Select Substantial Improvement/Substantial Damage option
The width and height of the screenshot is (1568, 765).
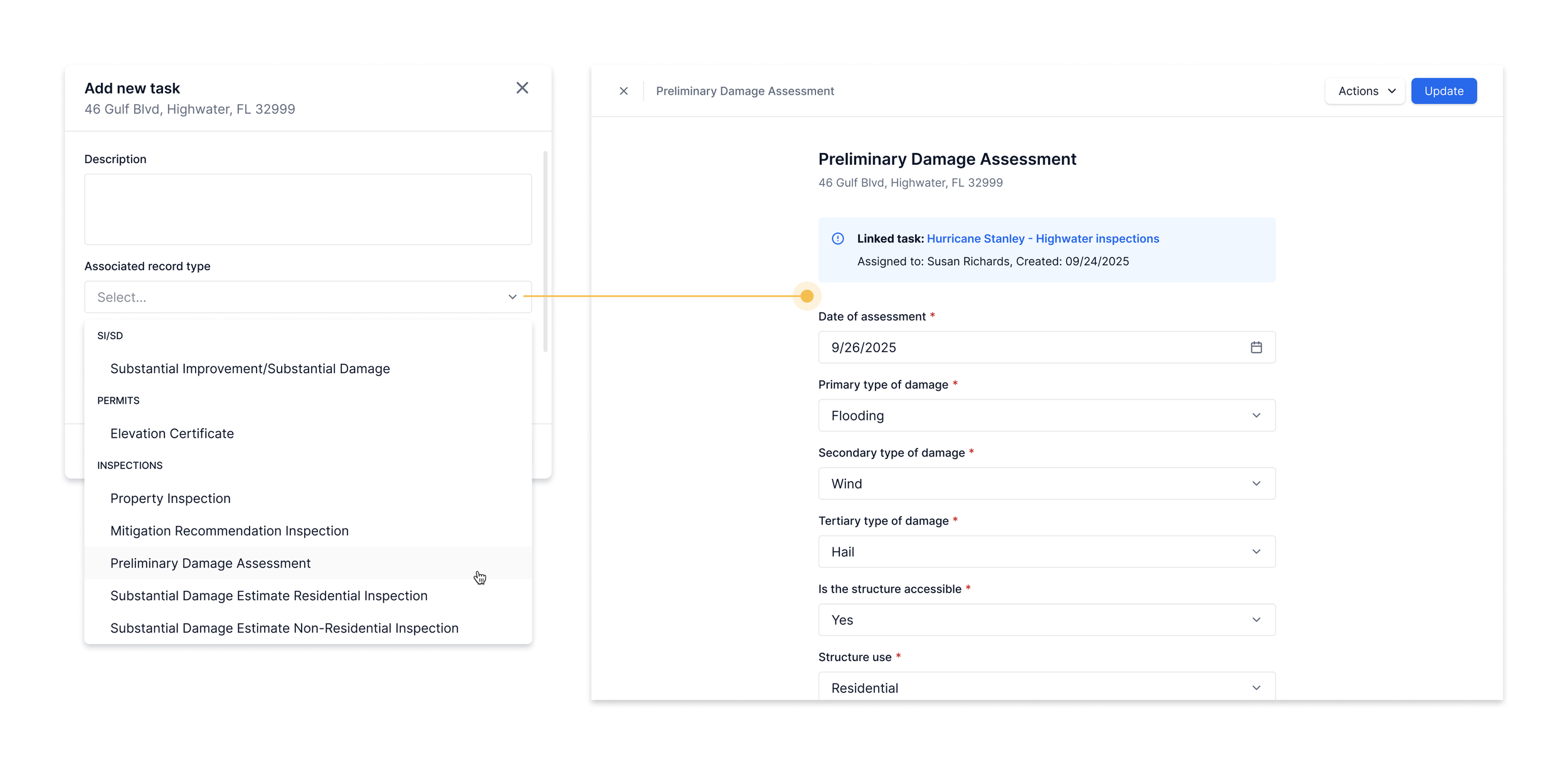pyautogui.click(x=250, y=369)
